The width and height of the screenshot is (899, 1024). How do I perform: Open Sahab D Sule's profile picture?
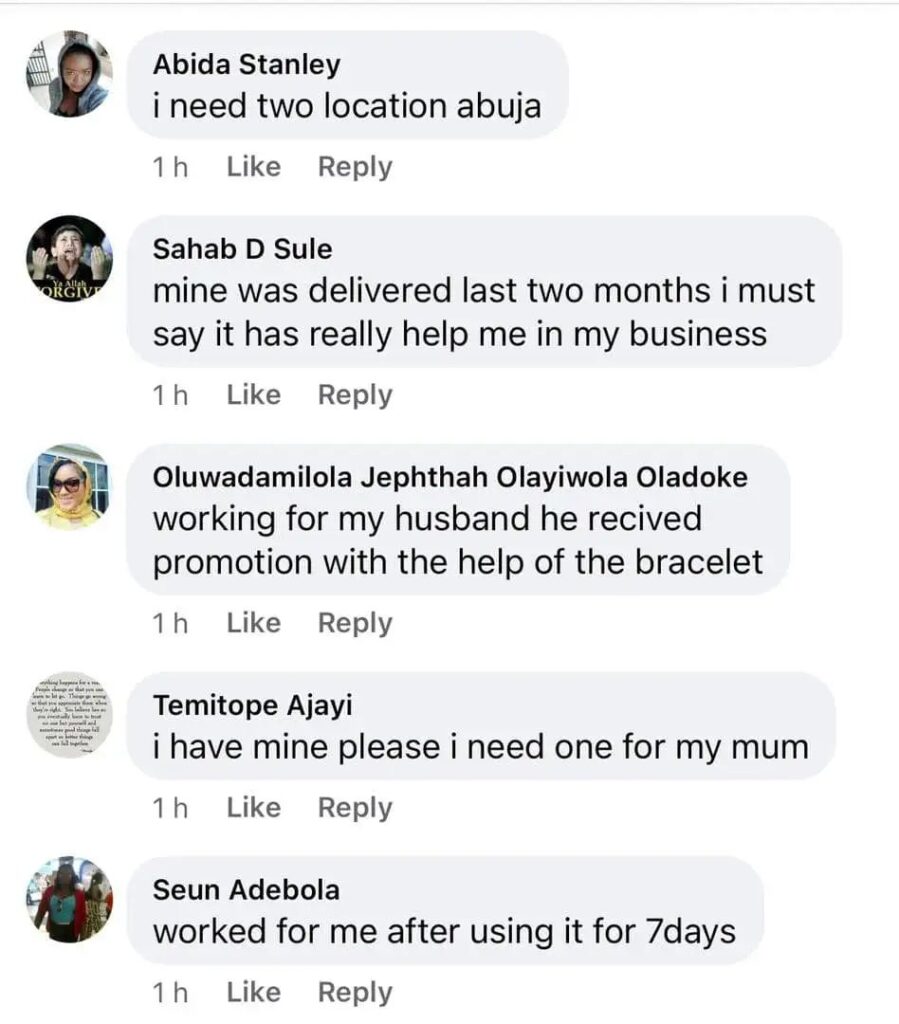coord(69,259)
